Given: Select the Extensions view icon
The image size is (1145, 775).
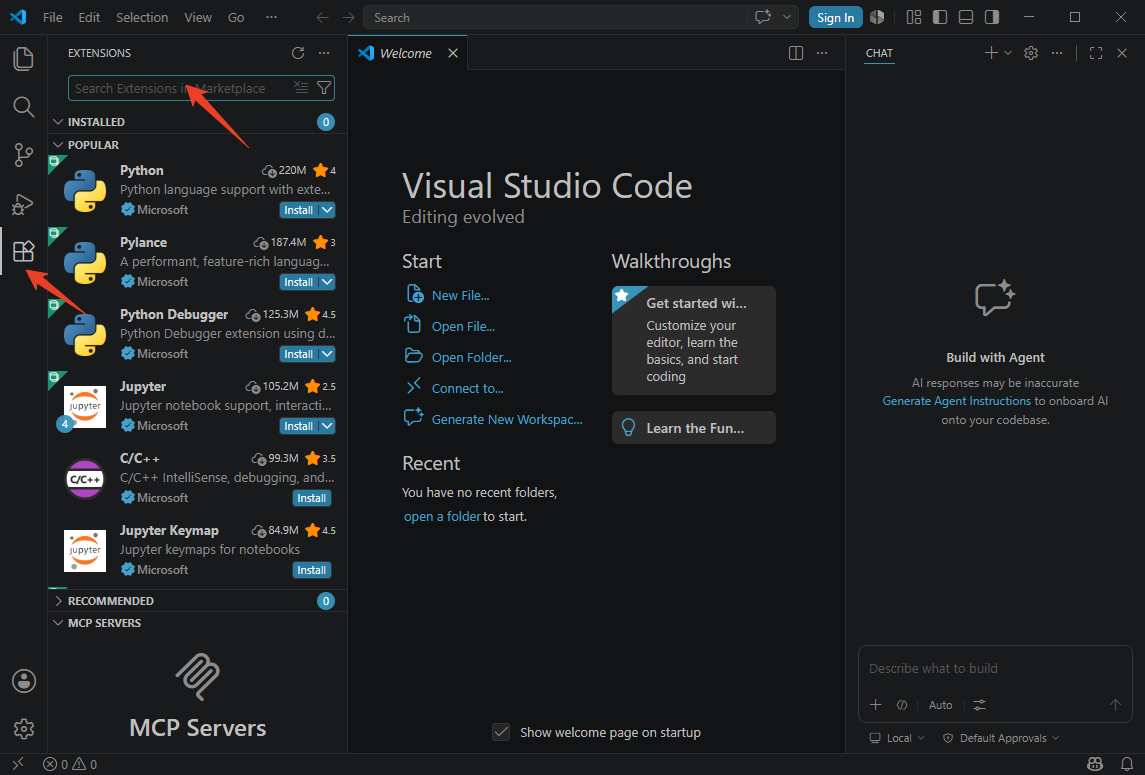Looking at the screenshot, I should [23, 251].
